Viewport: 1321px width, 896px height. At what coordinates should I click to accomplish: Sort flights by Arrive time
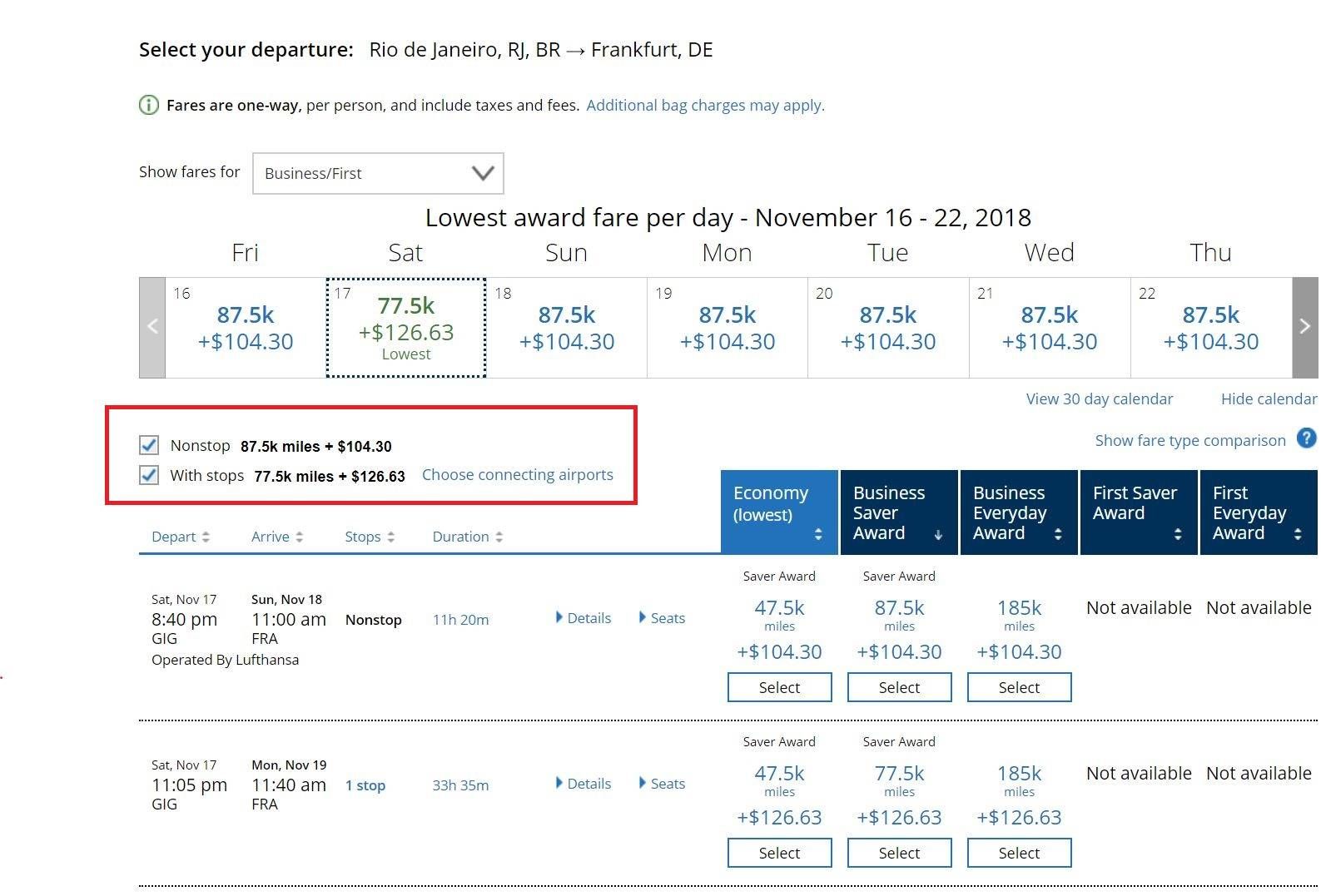click(x=277, y=537)
